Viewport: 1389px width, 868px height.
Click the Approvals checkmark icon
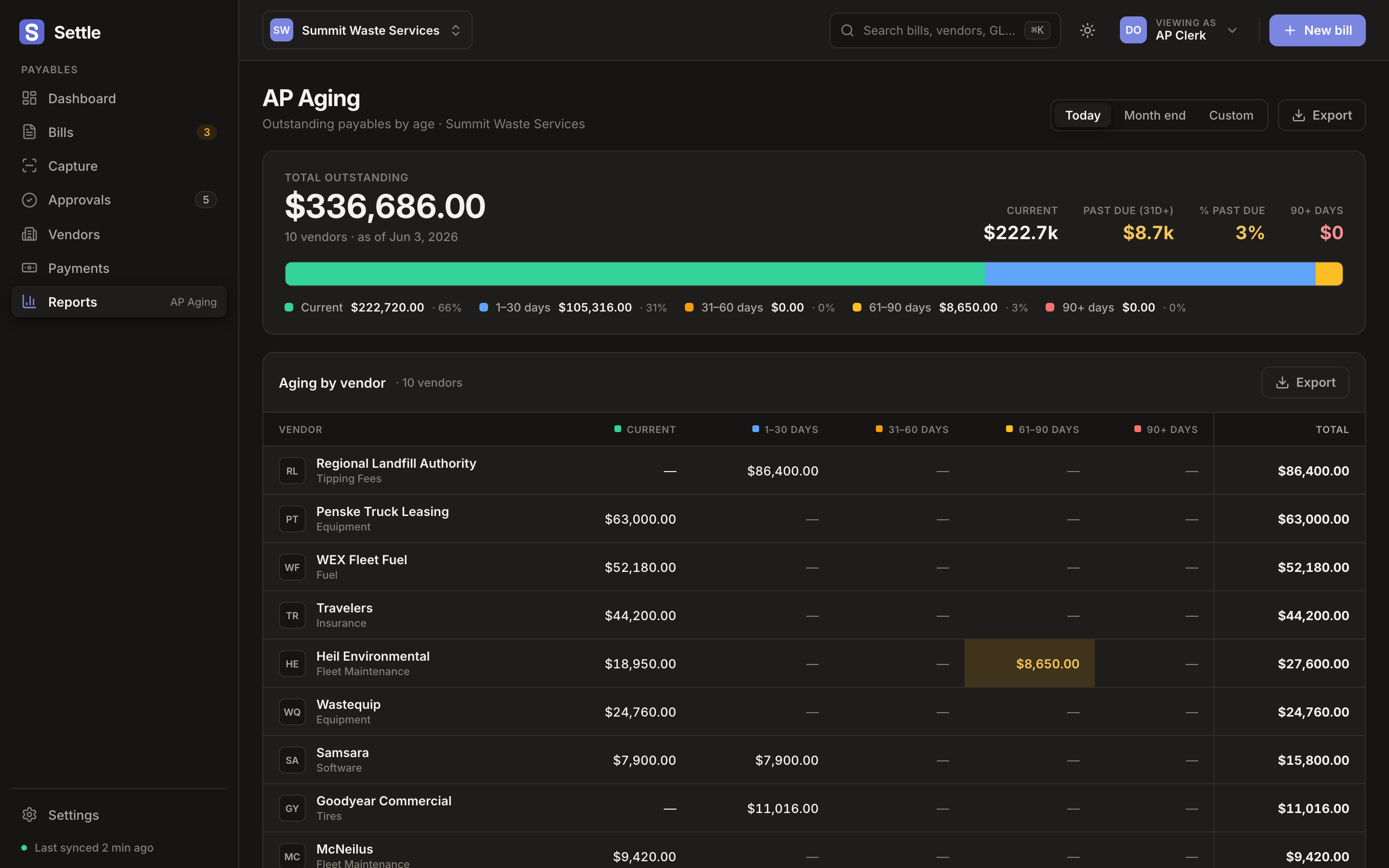[x=29, y=200]
